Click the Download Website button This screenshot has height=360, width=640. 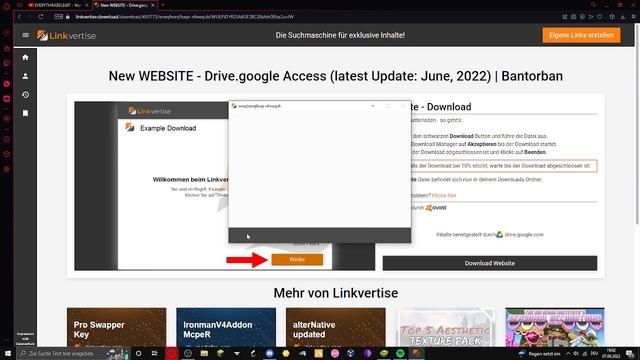pos(490,263)
